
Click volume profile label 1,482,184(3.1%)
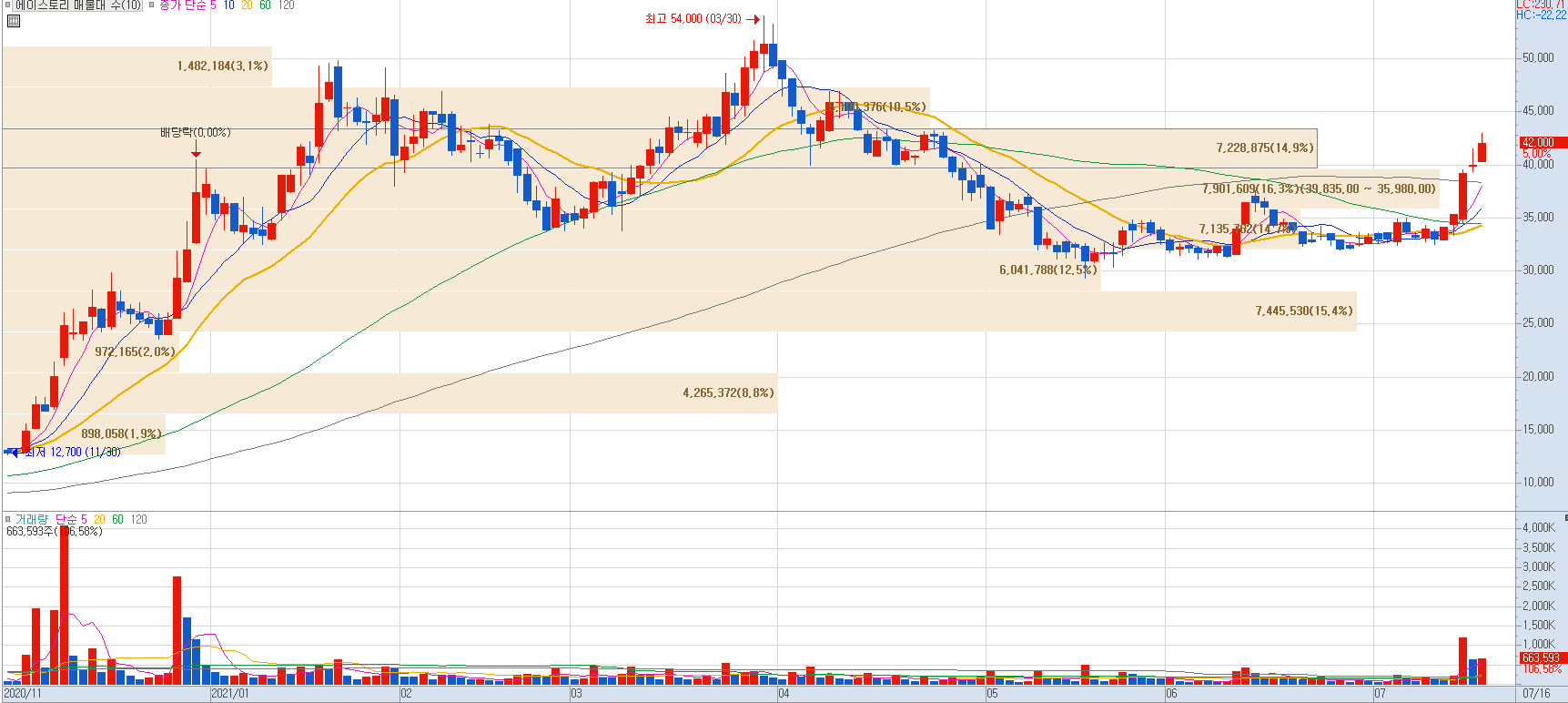[223, 66]
